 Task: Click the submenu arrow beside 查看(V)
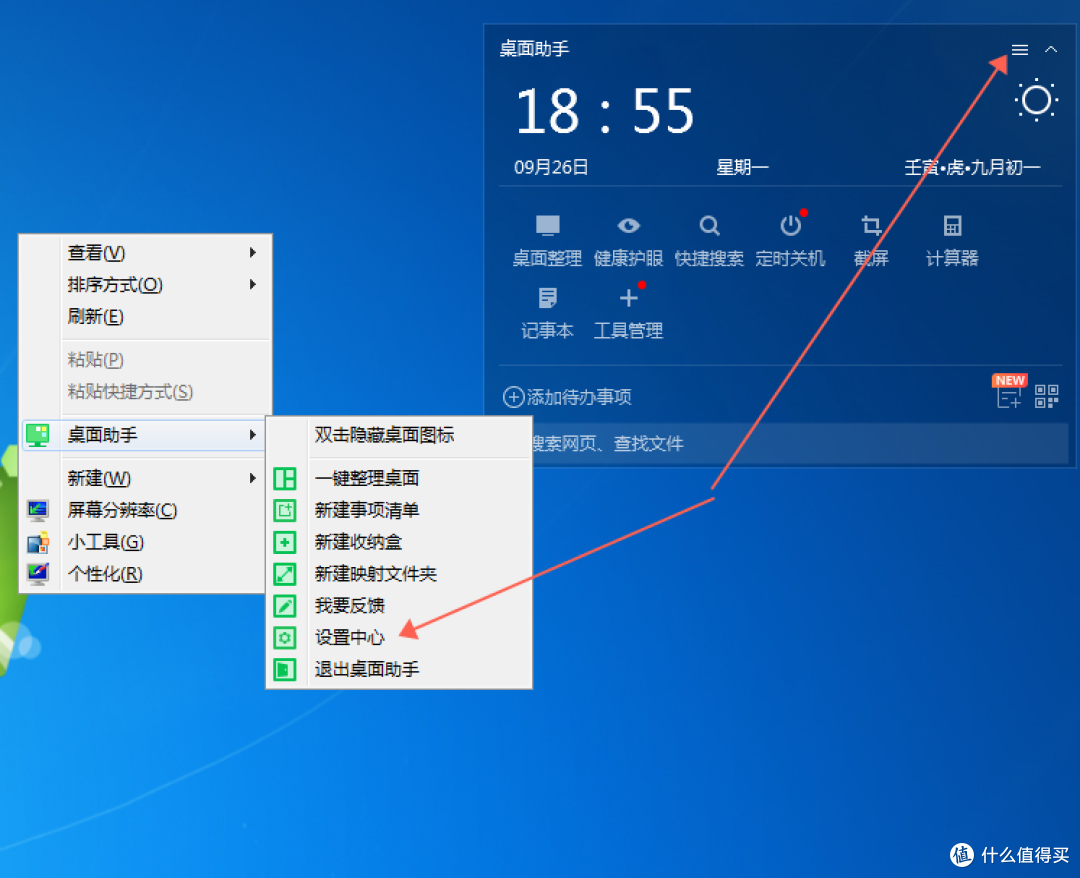point(253,253)
